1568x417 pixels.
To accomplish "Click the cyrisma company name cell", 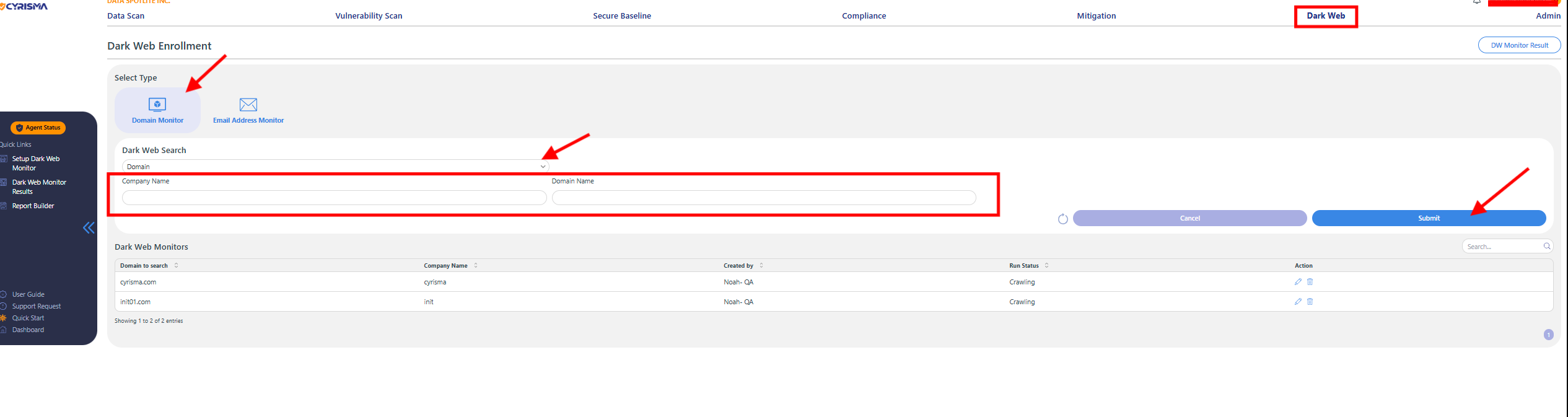I will [x=435, y=282].
